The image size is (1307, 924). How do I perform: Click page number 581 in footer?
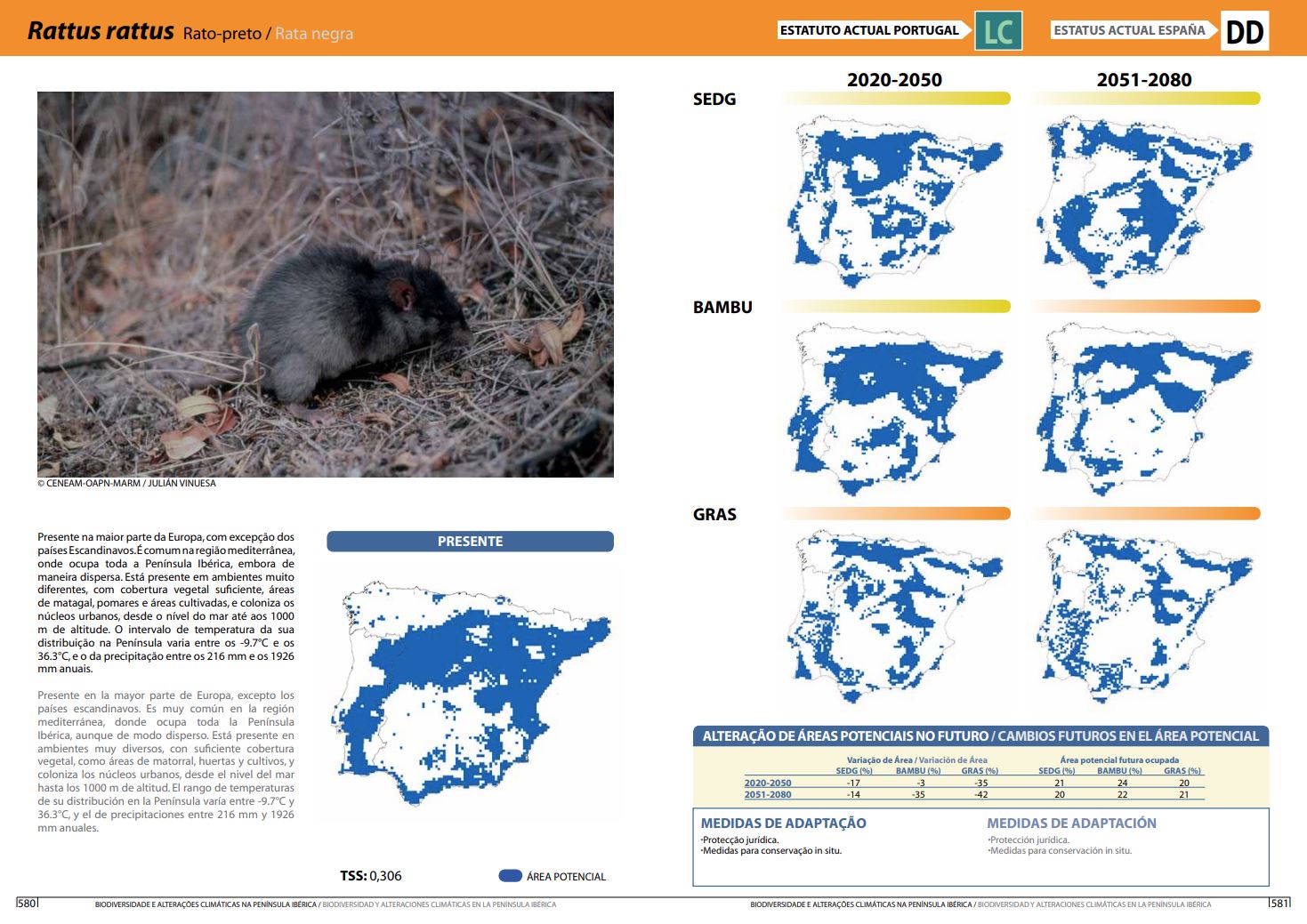coord(1279,904)
